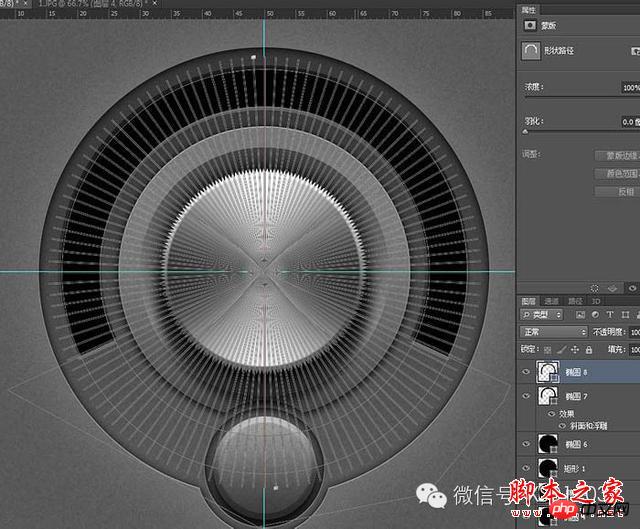Click the top path anchor point on canvas

pos(253,57)
